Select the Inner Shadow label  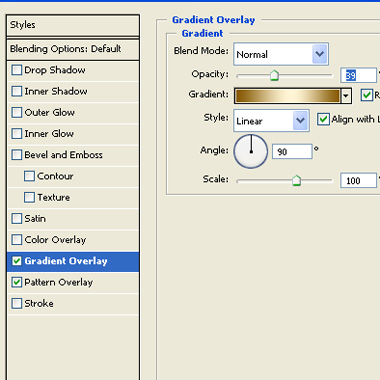pos(56,91)
